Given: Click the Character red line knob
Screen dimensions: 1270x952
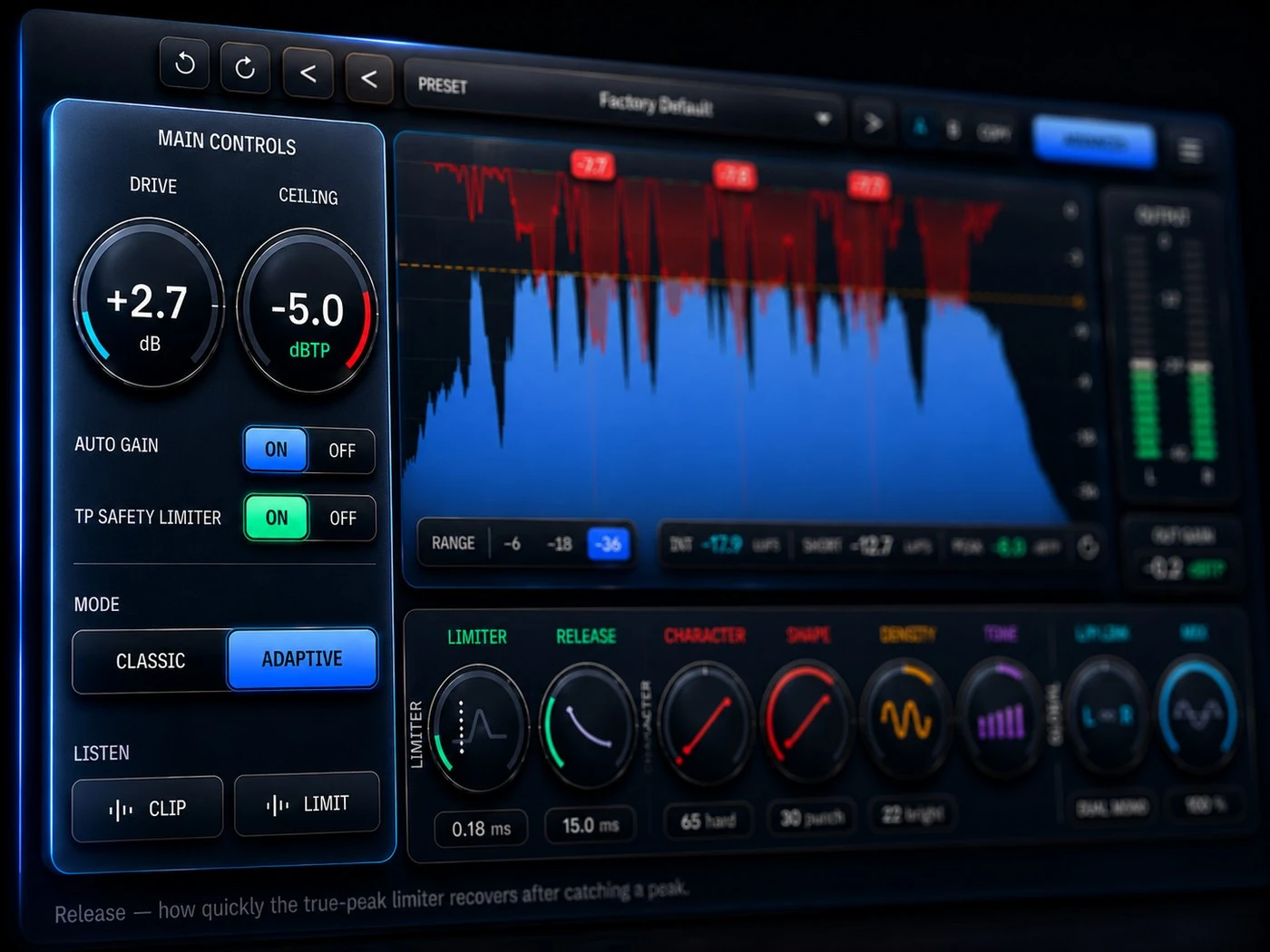Looking at the screenshot, I should click(706, 723).
